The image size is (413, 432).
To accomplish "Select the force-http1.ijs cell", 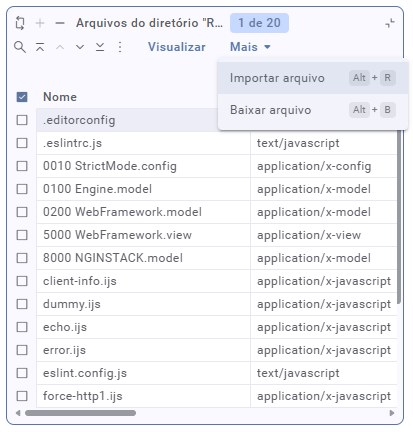I will pos(143,396).
